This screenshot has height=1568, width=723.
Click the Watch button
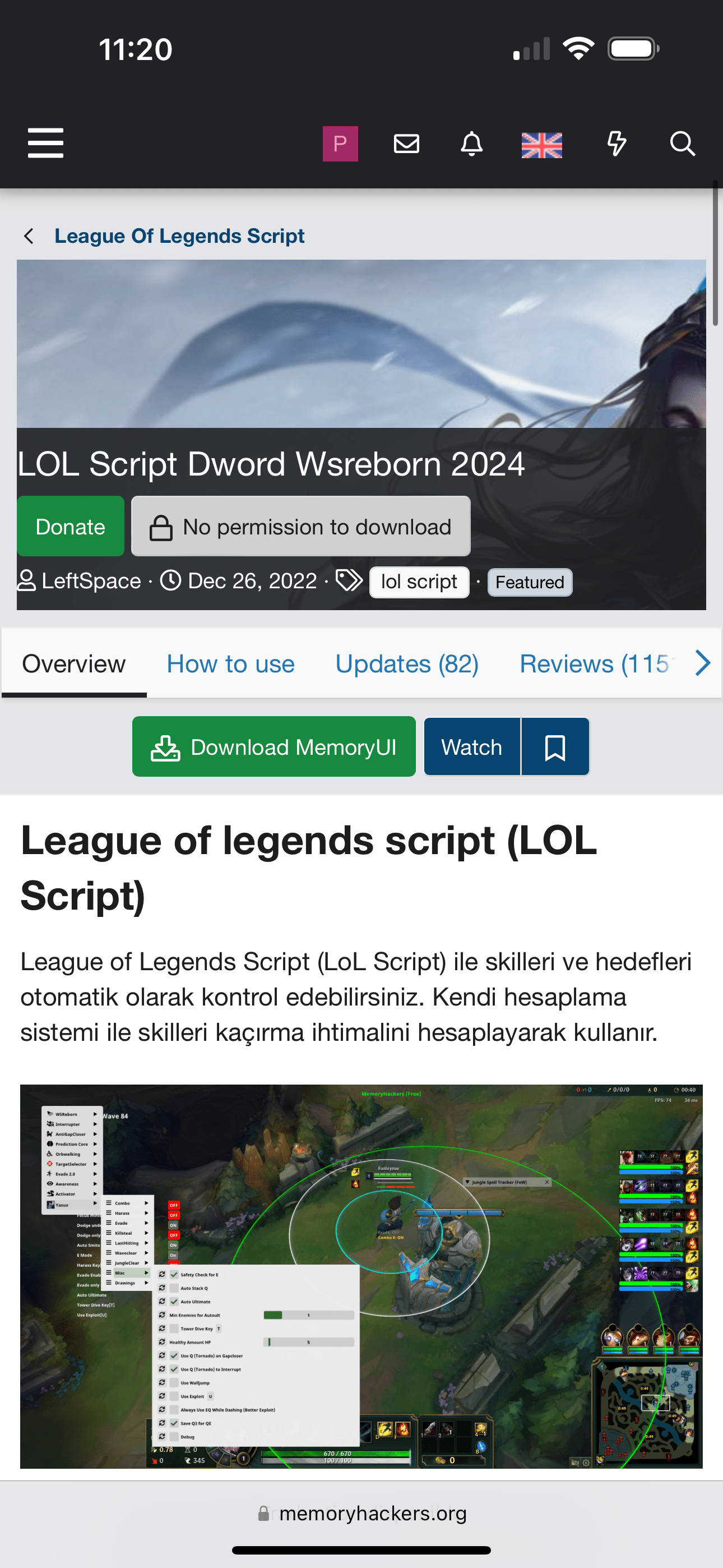point(472,747)
